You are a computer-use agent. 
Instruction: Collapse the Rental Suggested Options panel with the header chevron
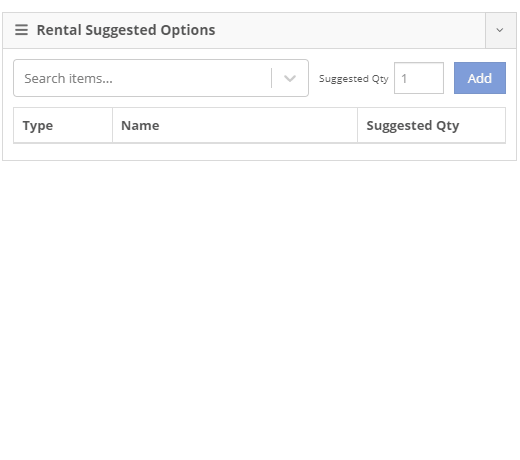(500, 30)
